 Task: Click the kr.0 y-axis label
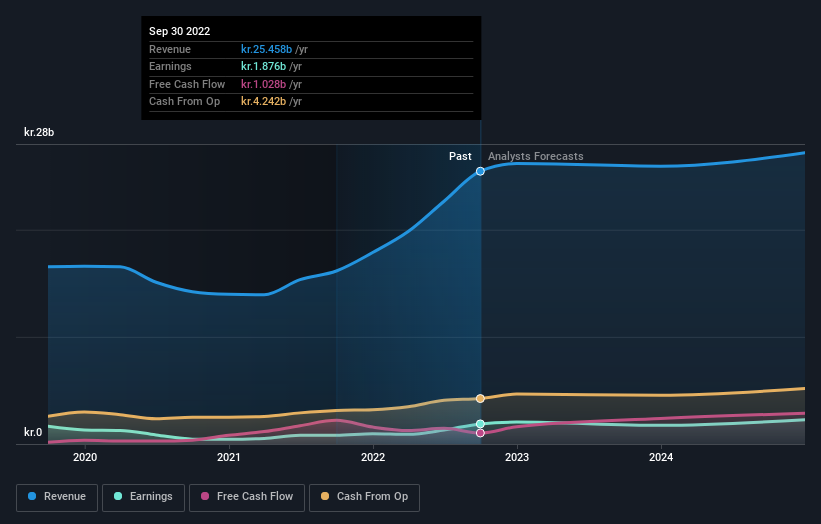(x=33, y=432)
